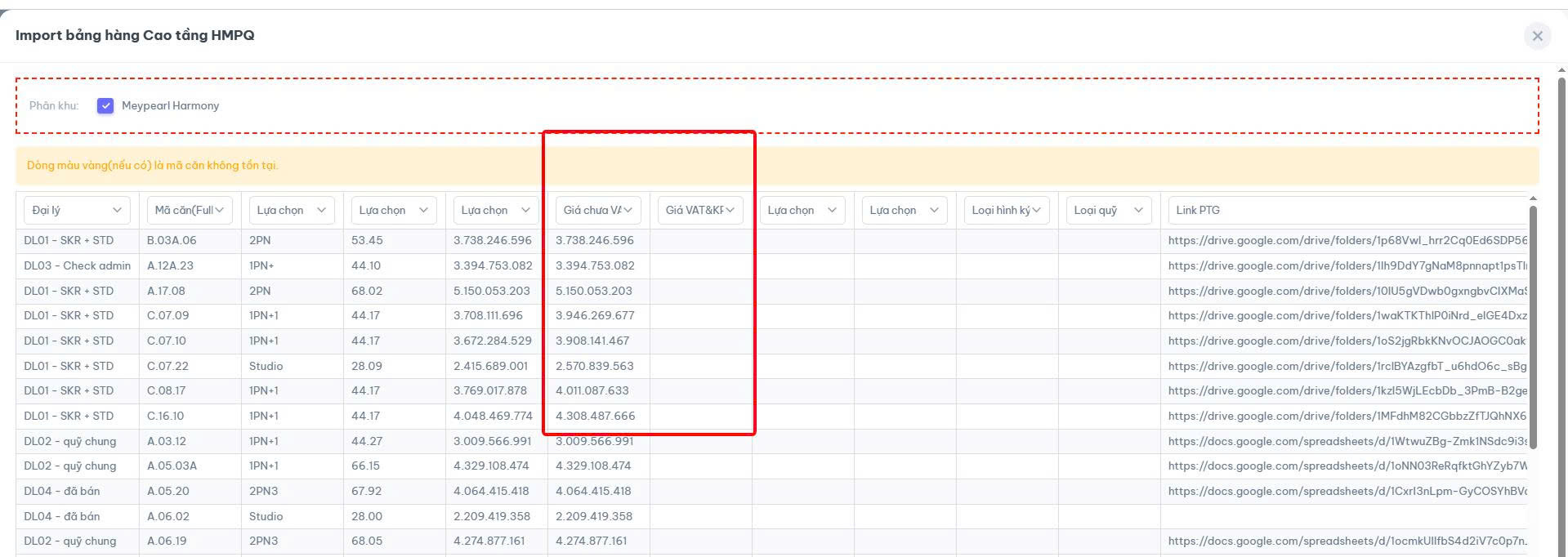Follow the Drive link for unit A.17.08

click(x=1347, y=291)
